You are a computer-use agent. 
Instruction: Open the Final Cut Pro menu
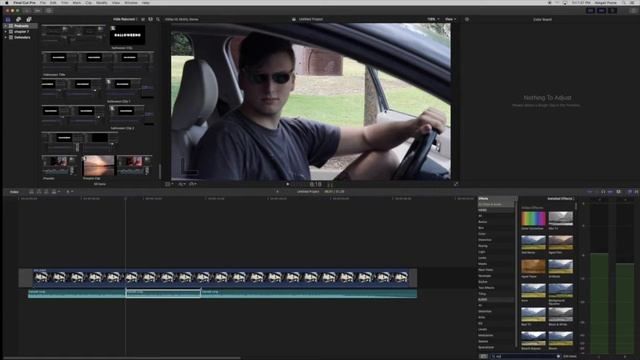click(24, 2)
